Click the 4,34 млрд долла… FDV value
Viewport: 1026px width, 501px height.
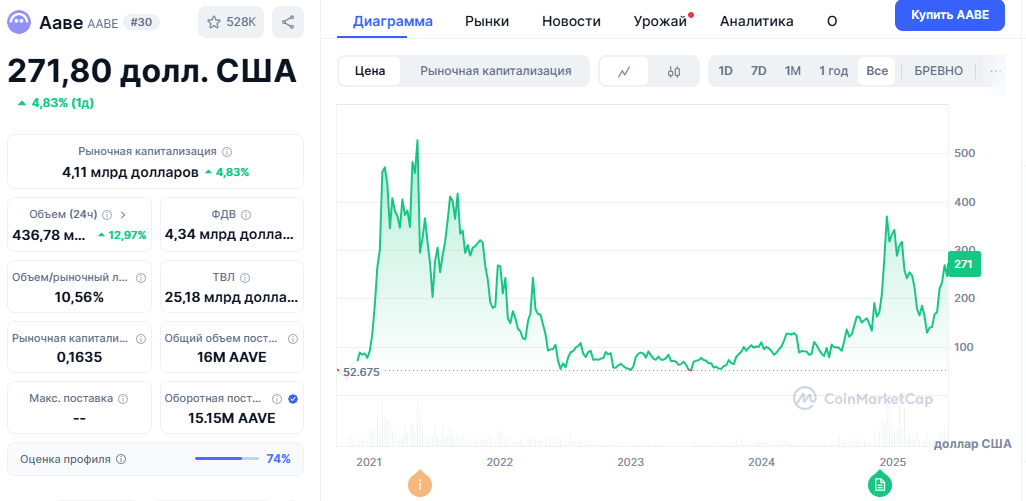[x=230, y=234]
